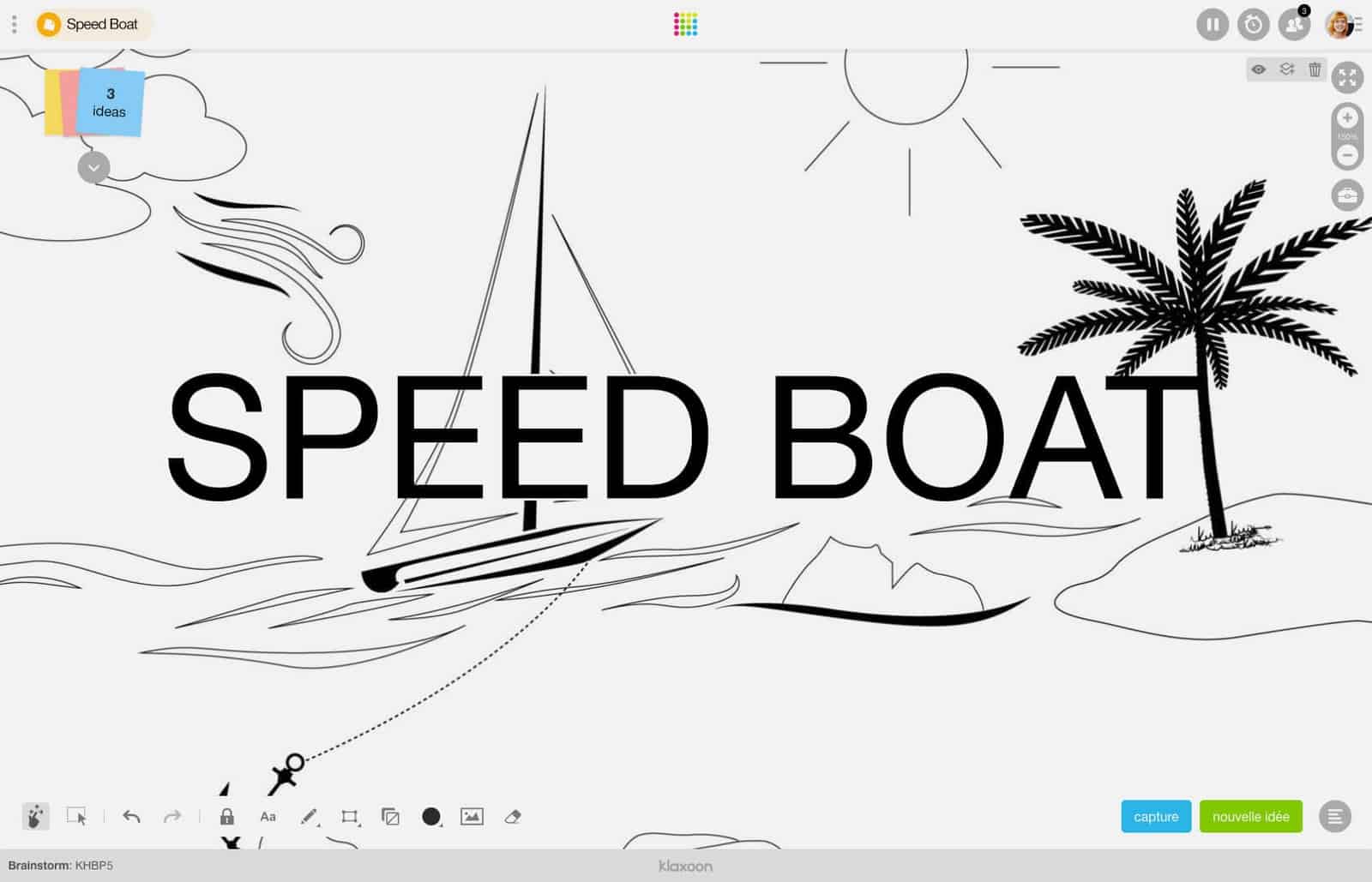Toggle element visibility with the eye icon
This screenshot has height=882, width=1372.
1259,70
